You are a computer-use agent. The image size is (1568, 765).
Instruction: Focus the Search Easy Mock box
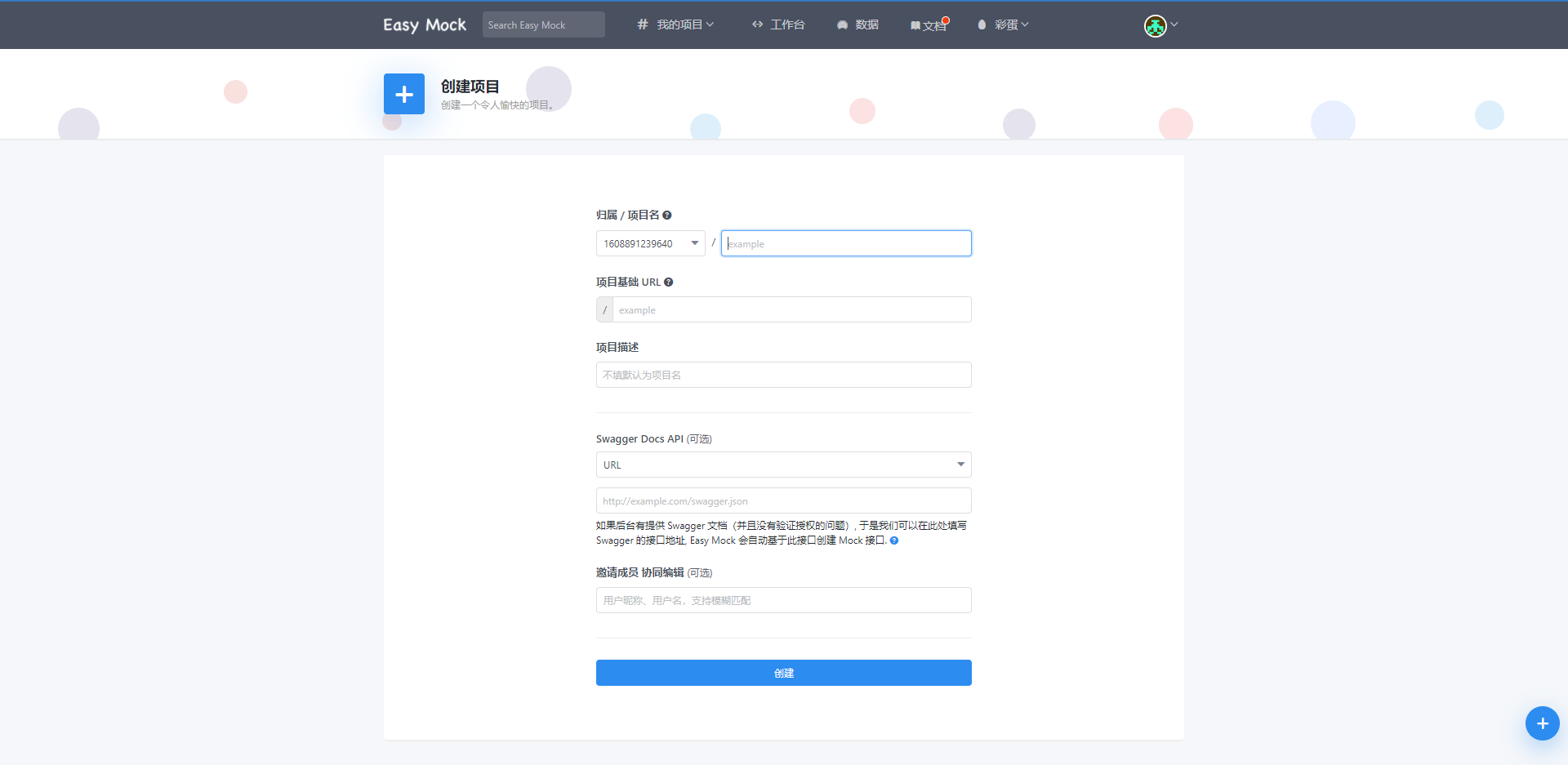pyautogui.click(x=543, y=24)
